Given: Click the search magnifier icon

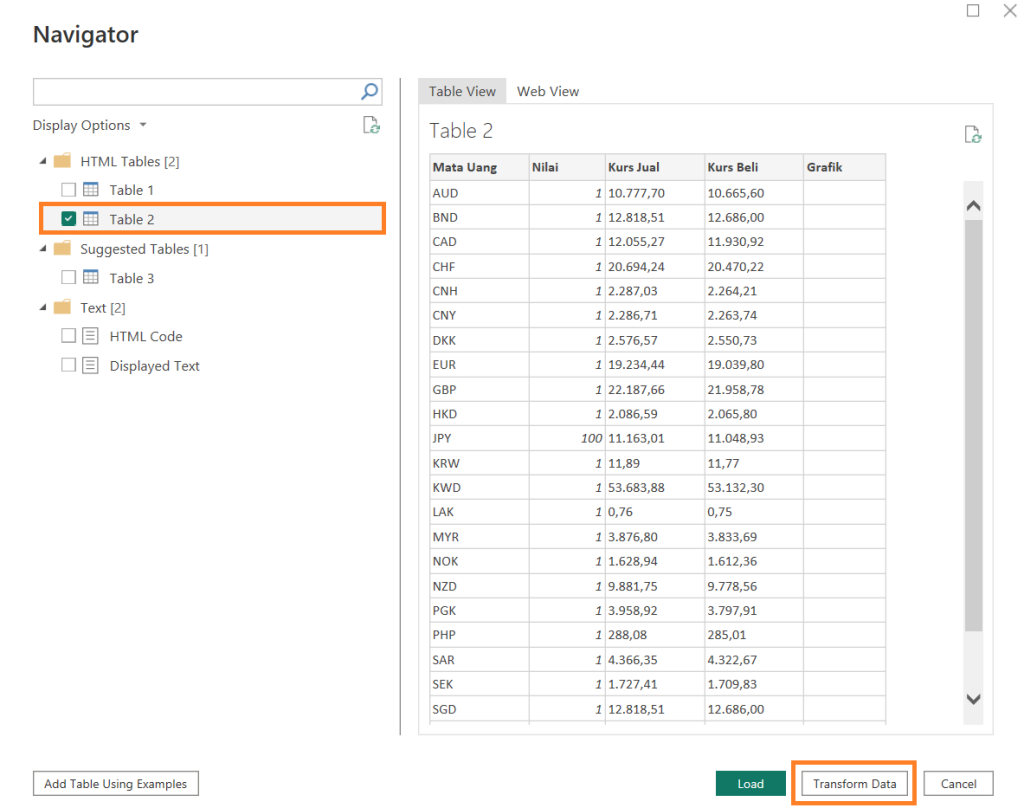Looking at the screenshot, I should [369, 92].
